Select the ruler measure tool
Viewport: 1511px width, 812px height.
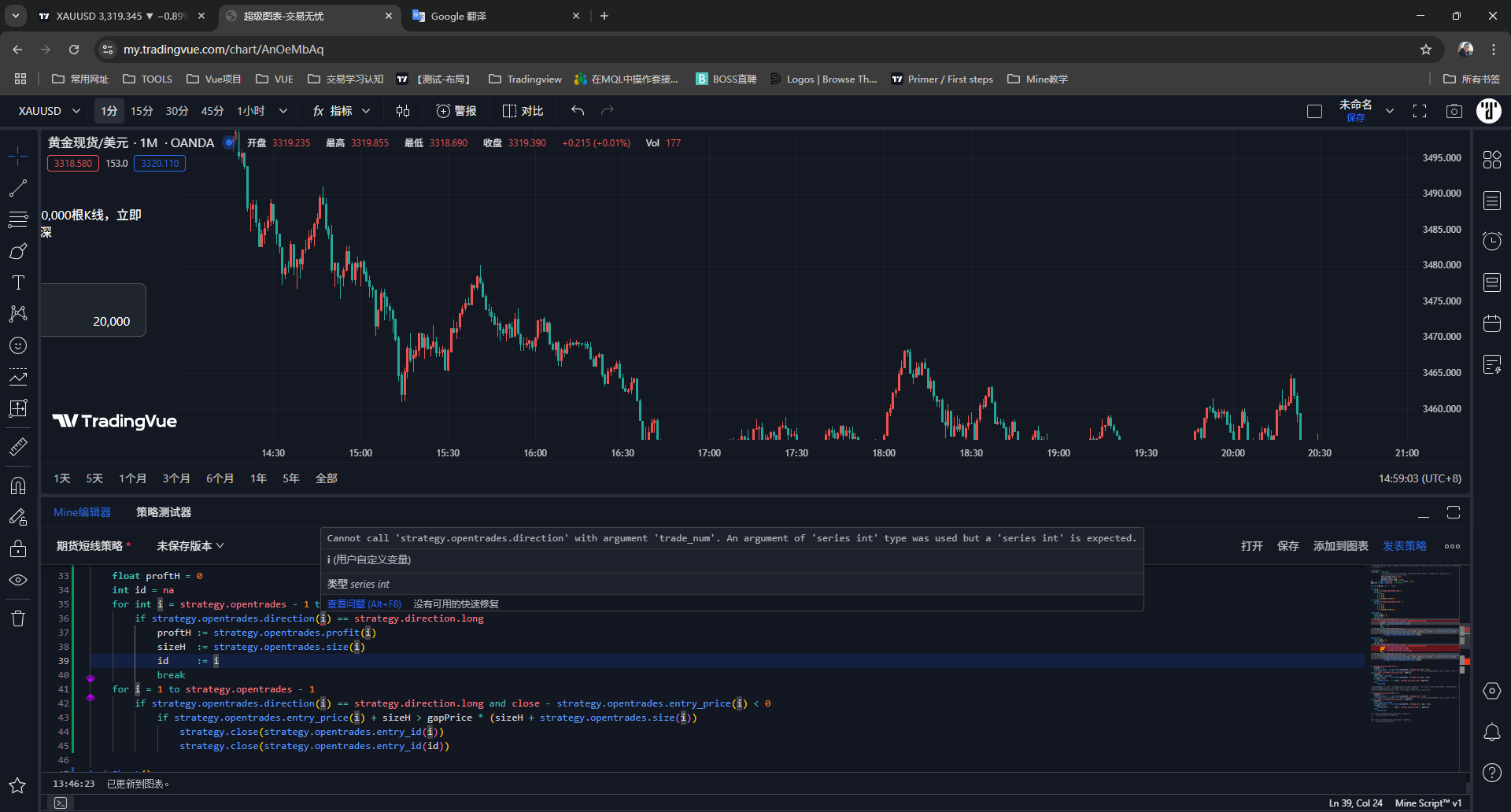pos(17,447)
